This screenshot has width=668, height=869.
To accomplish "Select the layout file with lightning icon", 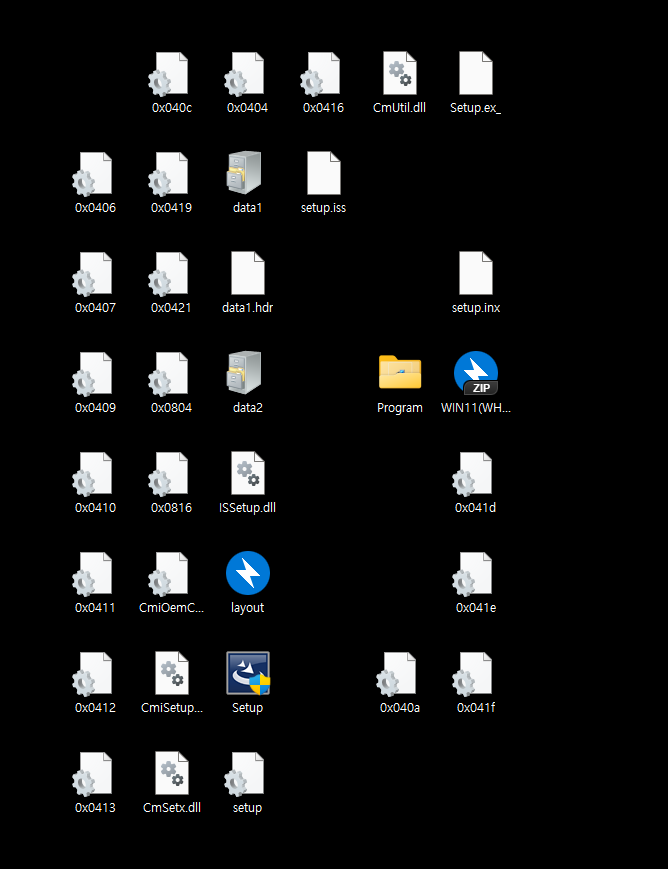I will [x=248, y=573].
